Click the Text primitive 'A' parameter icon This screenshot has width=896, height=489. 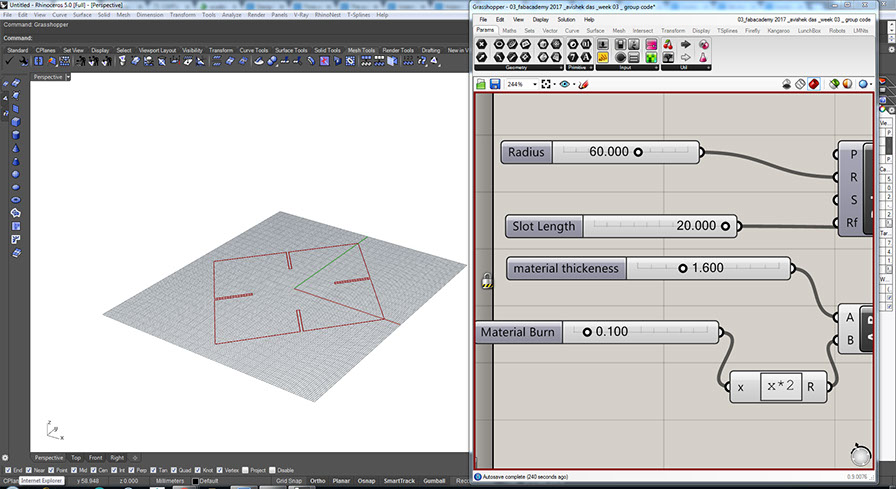coord(586,57)
